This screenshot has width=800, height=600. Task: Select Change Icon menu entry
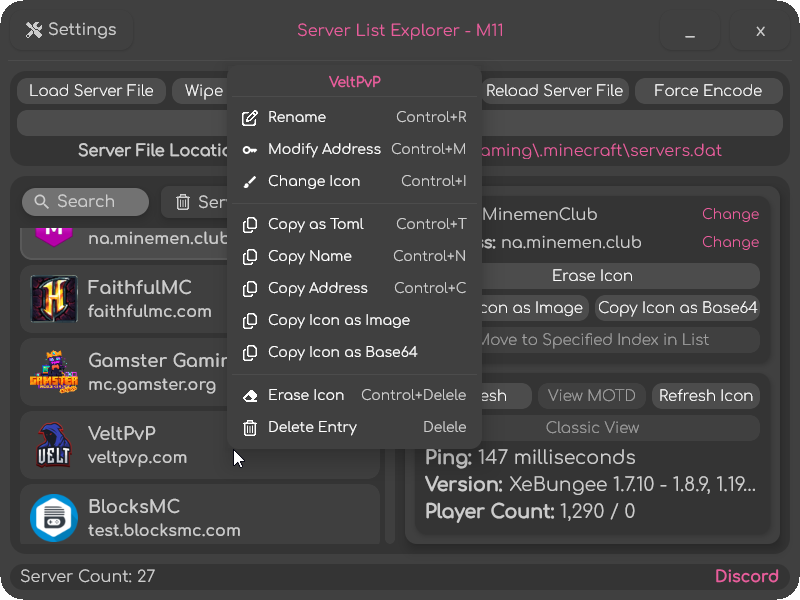click(354, 182)
